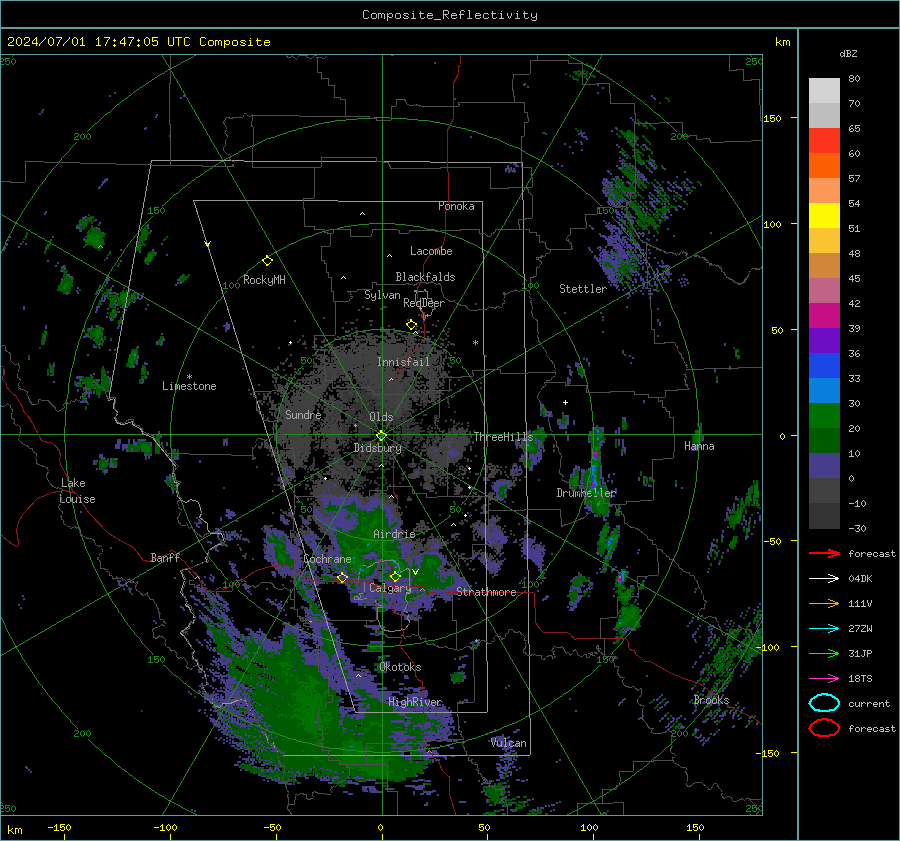Click the Ponoka label
The height and width of the screenshot is (841, 900).
tap(456, 206)
